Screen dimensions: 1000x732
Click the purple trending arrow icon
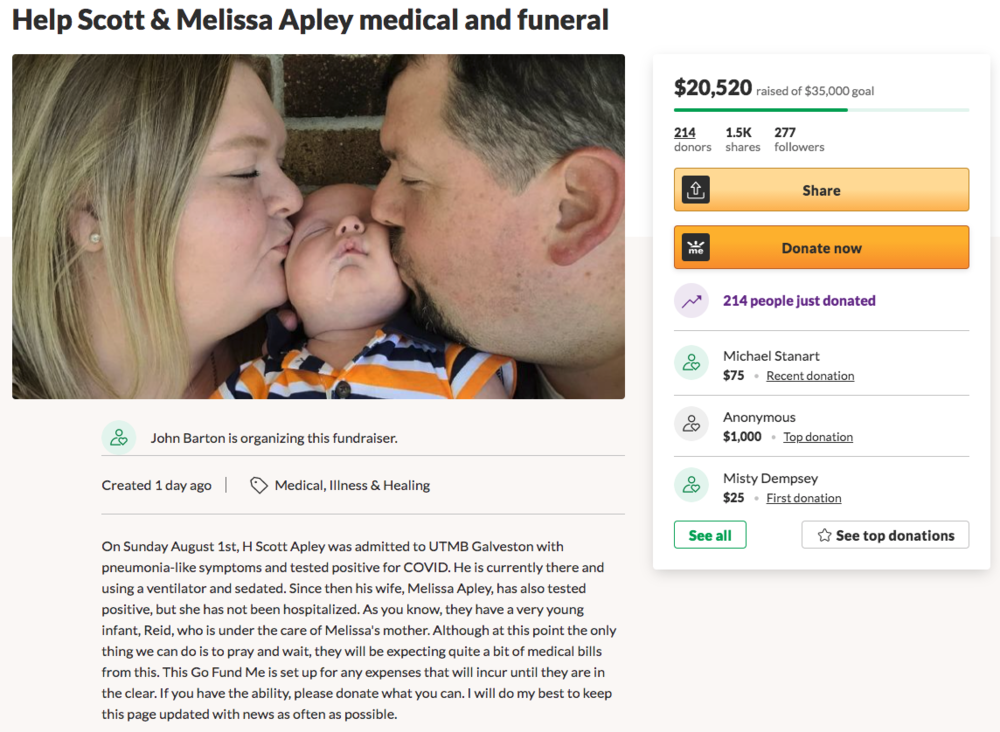(691, 300)
